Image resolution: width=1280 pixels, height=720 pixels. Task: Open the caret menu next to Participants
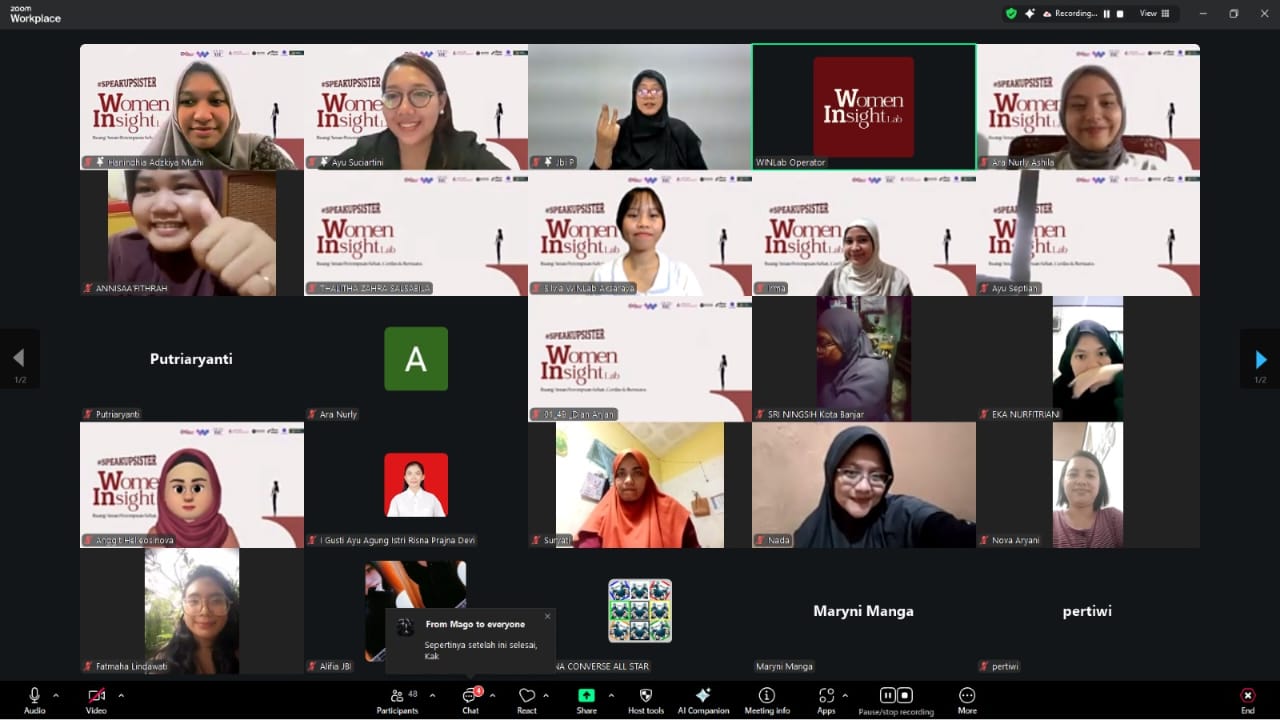click(432, 695)
